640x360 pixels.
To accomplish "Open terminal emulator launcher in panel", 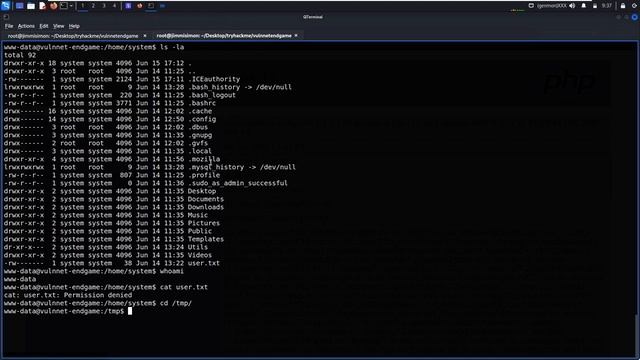I will (x=64, y=6).
